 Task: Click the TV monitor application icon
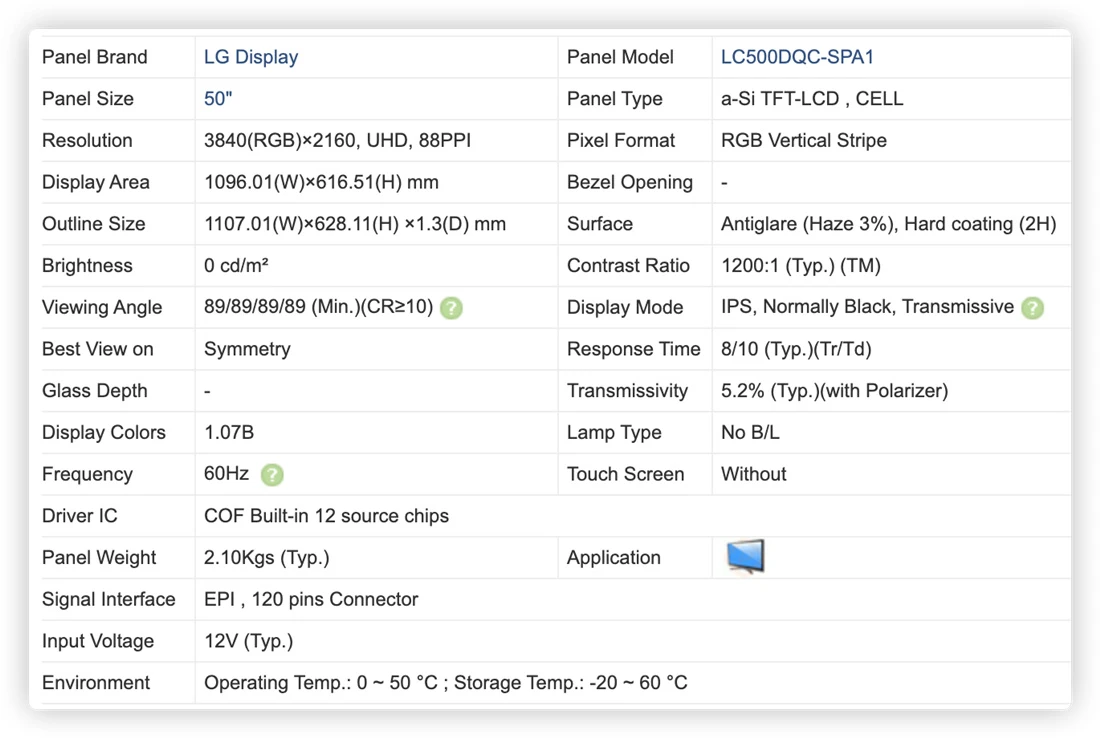point(745,557)
